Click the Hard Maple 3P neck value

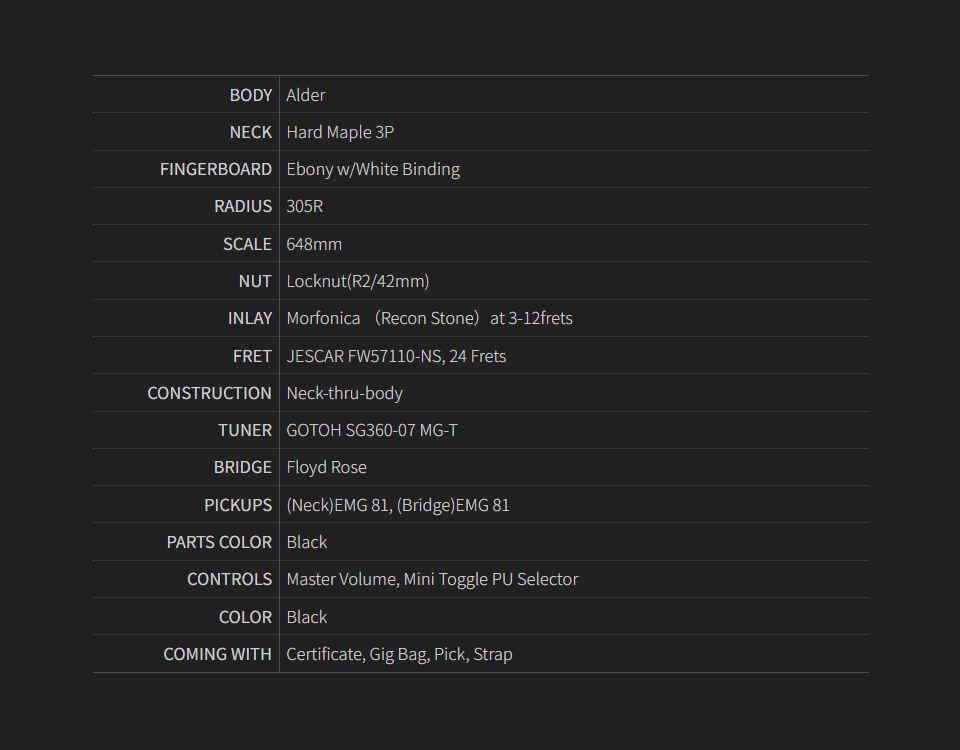click(x=340, y=132)
